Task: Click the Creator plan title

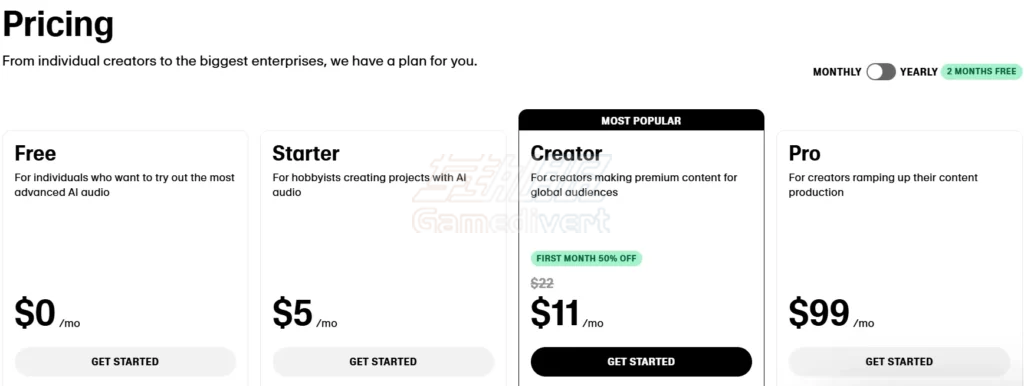Action: (x=566, y=153)
